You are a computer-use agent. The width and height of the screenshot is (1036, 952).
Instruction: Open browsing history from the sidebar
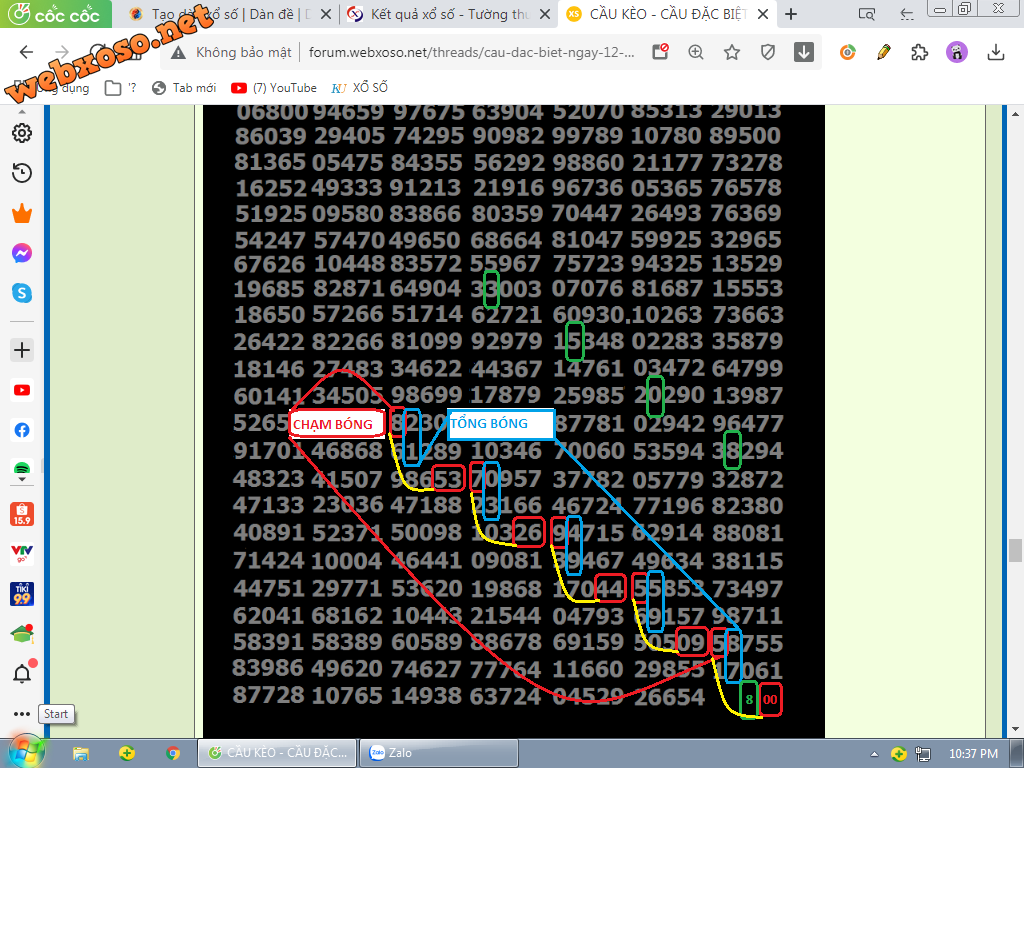[x=21, y=174]
